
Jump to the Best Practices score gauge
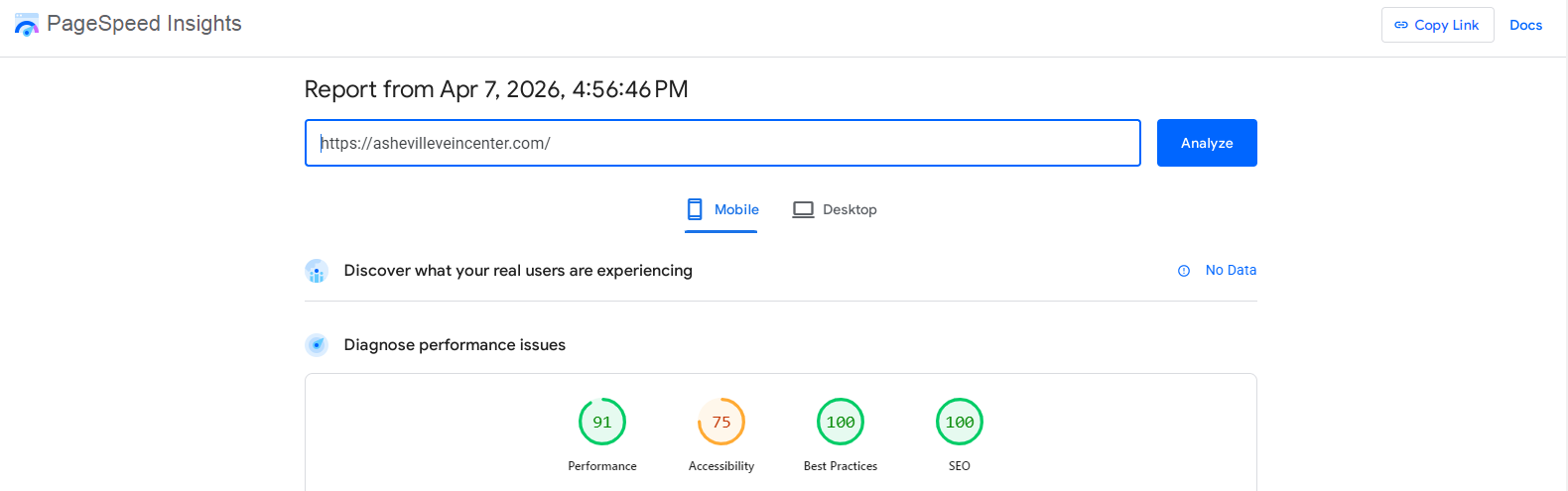(841, 422)
